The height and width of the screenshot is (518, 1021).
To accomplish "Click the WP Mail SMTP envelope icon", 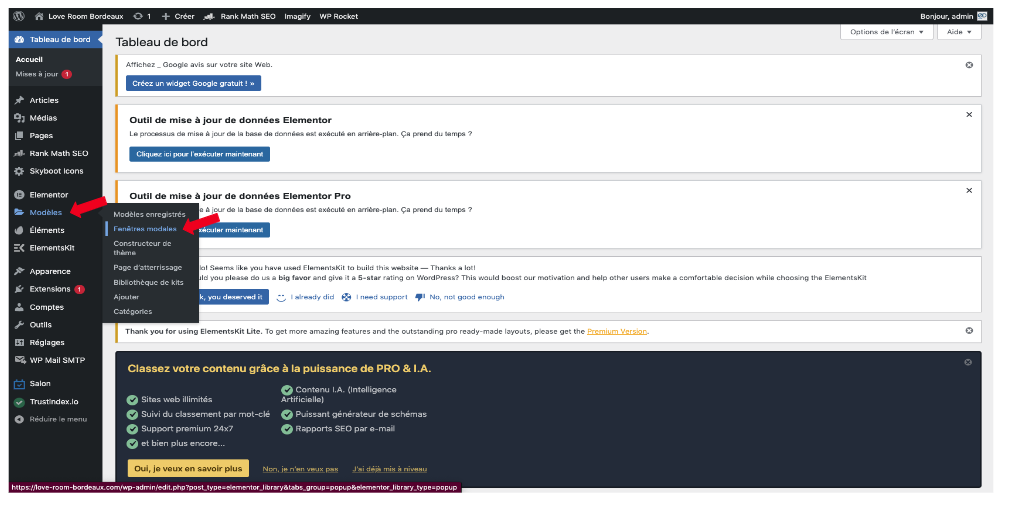I will click(x=20, y=359).
